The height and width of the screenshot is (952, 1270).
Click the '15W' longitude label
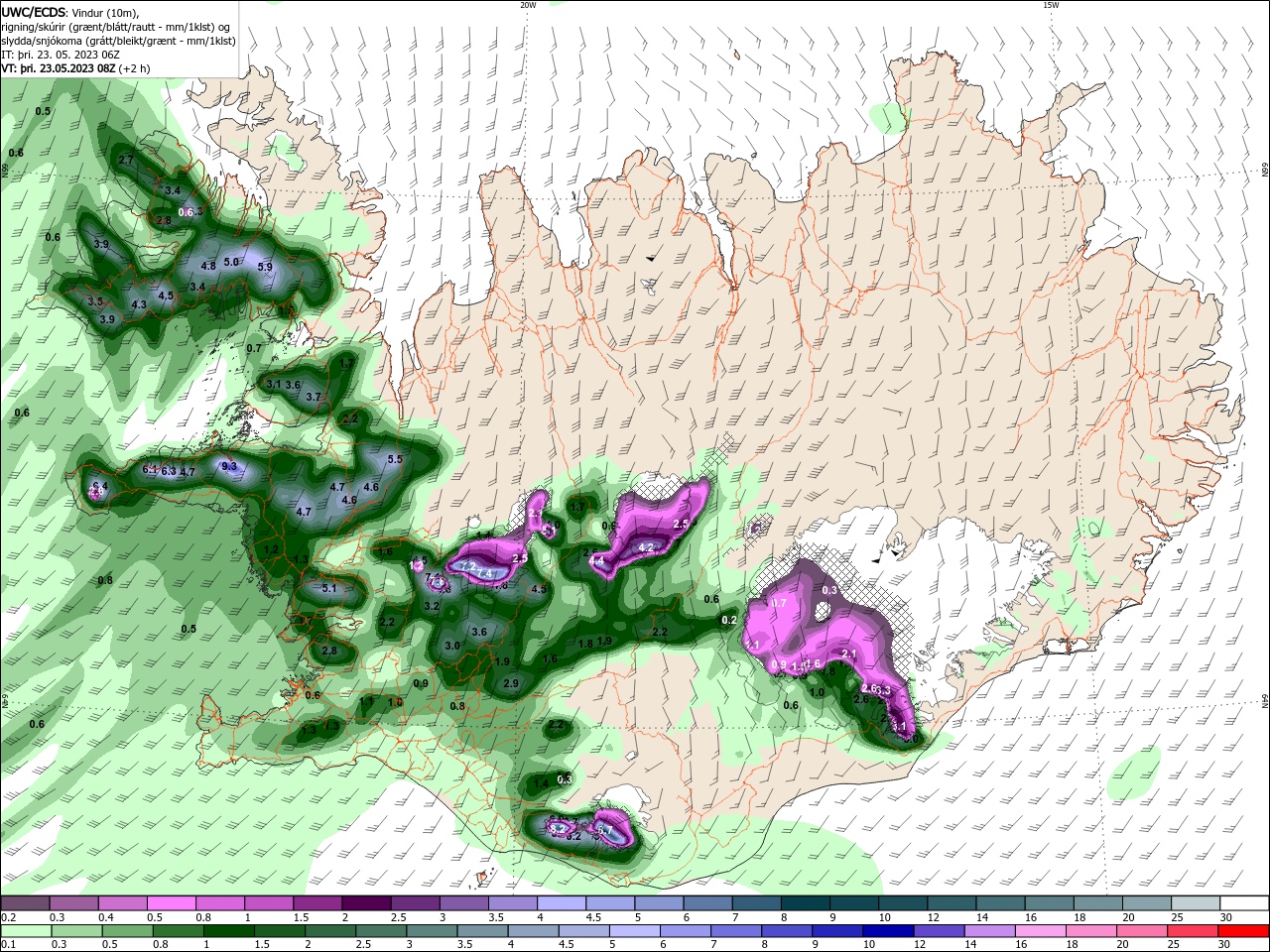click(x=1051, y=5)
